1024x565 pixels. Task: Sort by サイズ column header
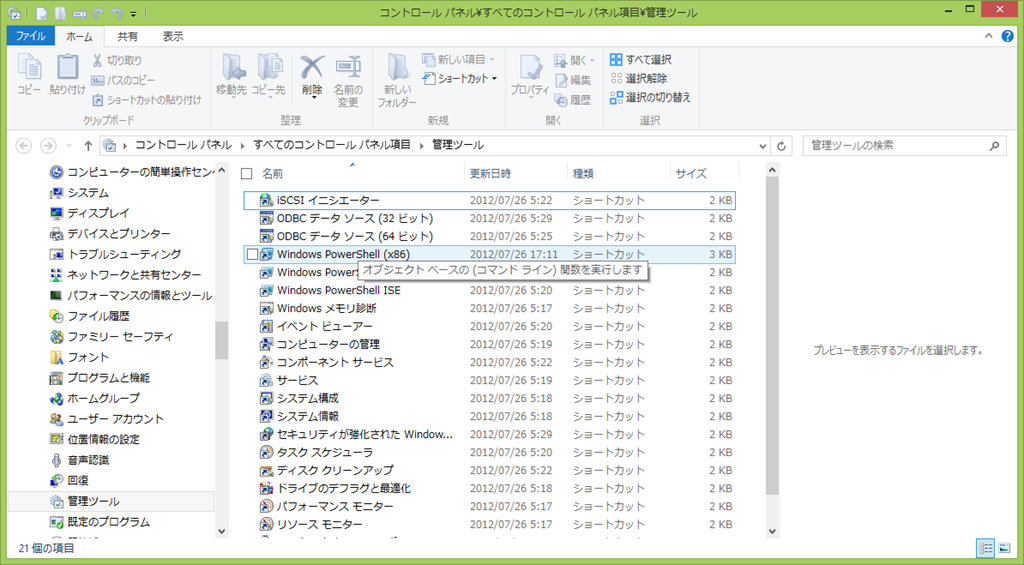point(705,174)
